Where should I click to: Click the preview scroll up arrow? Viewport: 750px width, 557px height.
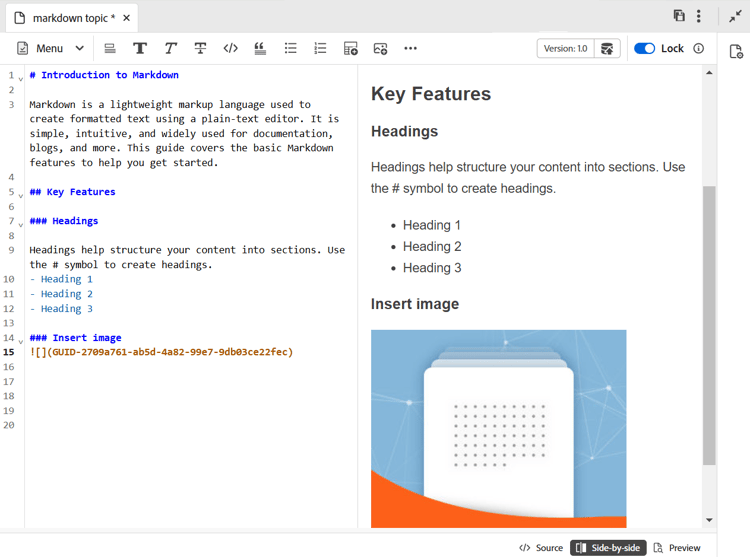(709, 73)
